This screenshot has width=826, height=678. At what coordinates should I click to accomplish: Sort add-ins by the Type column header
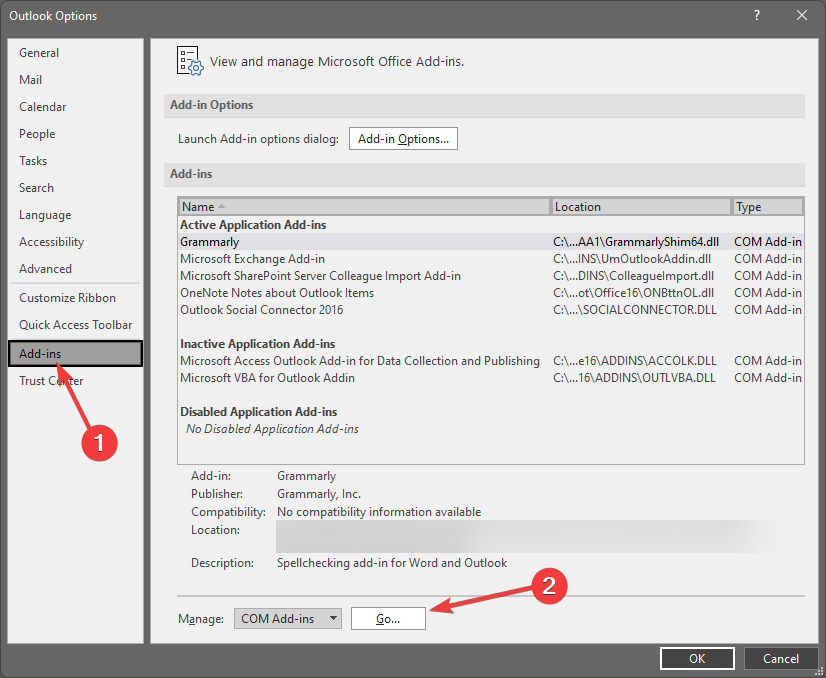click(768, 207)
